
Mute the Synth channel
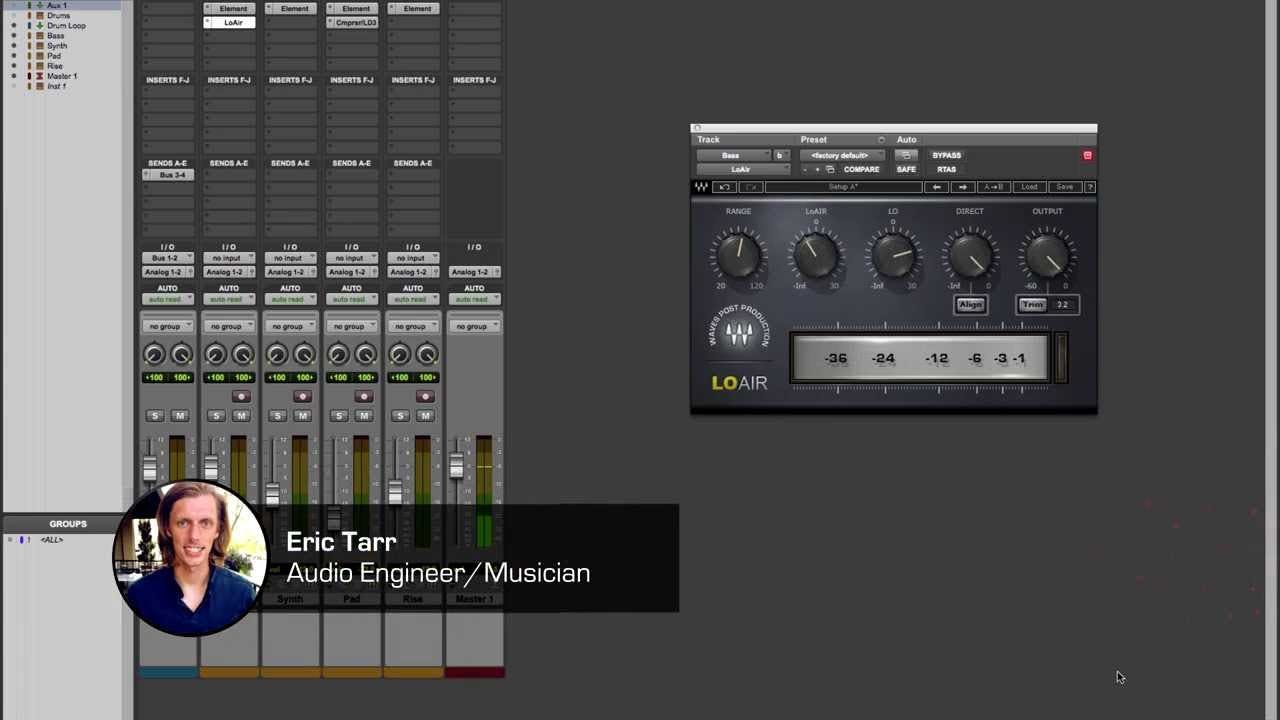tap(302, 416)
